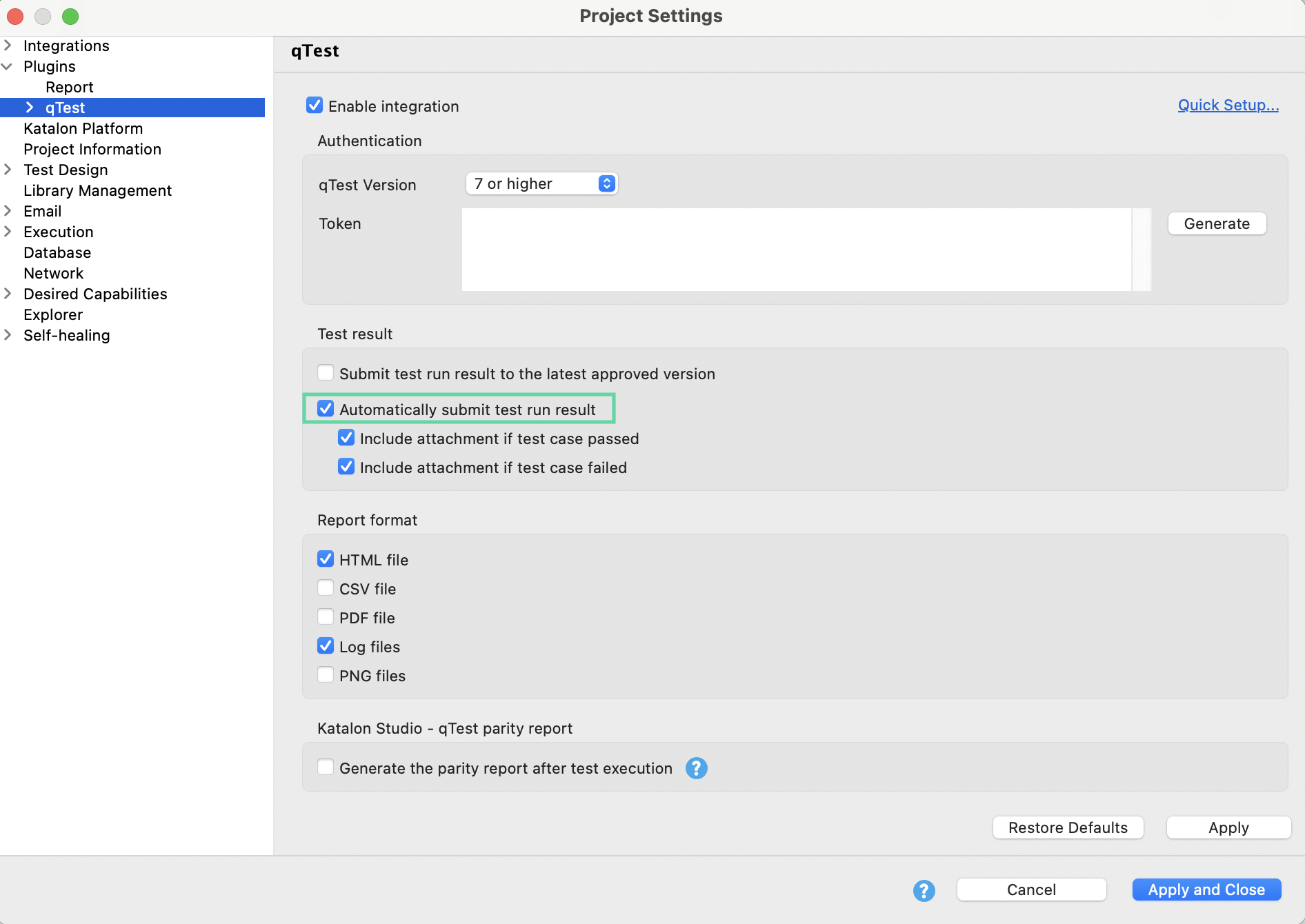Collapse the Plugins section
This screenshot has width=1305, height=924.
pyautogui.click(x=8, y=66)
